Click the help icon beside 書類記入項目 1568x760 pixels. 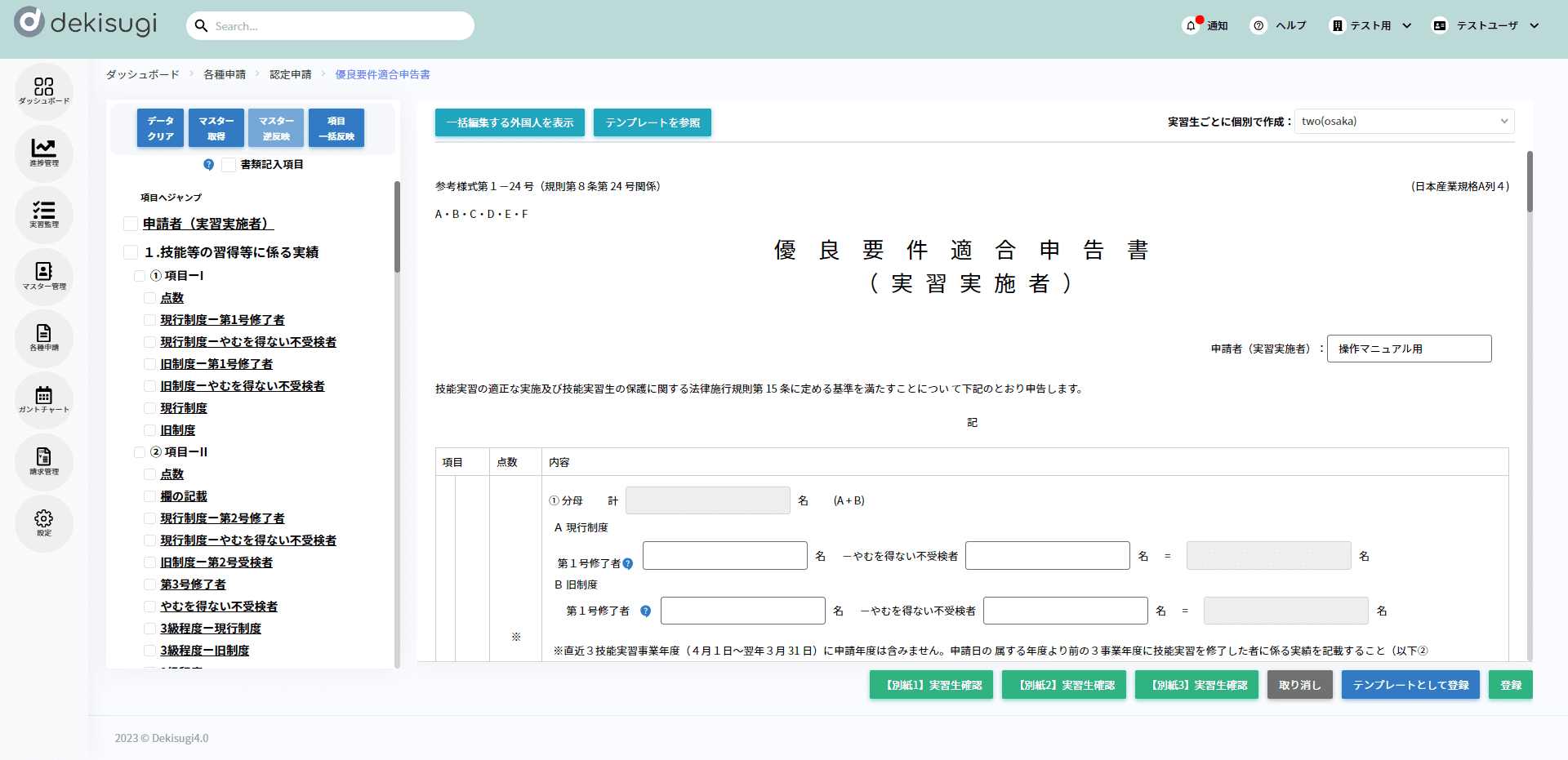tap(208, 165)
